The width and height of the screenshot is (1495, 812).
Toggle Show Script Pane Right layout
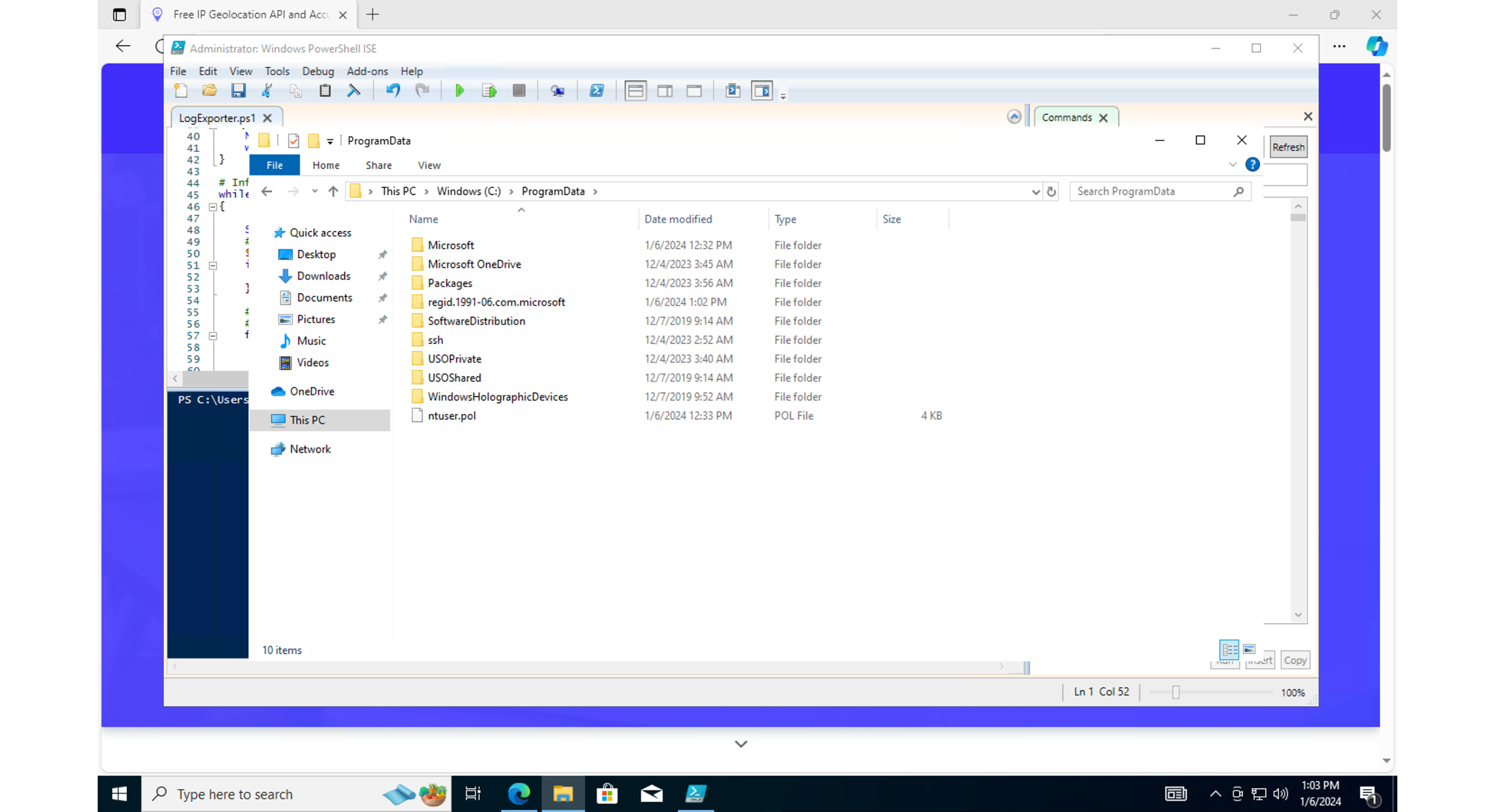click(664, 90)
